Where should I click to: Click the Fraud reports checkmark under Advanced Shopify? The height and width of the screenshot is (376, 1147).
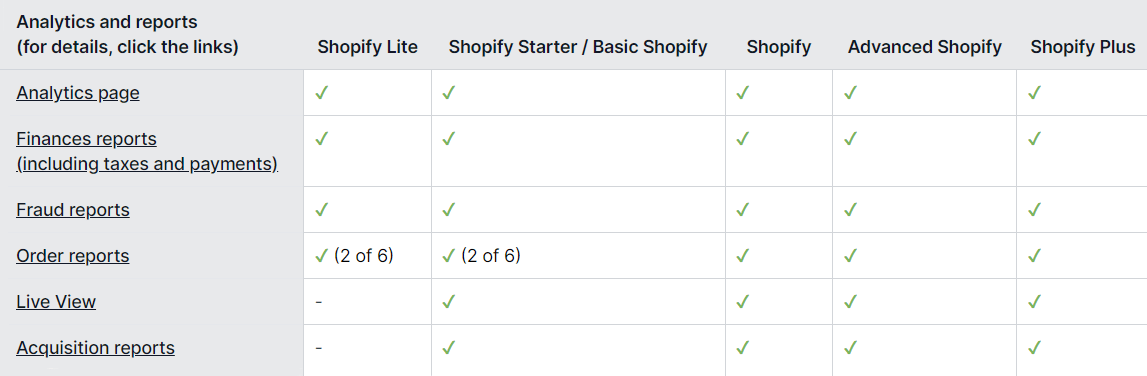[850, 210]
